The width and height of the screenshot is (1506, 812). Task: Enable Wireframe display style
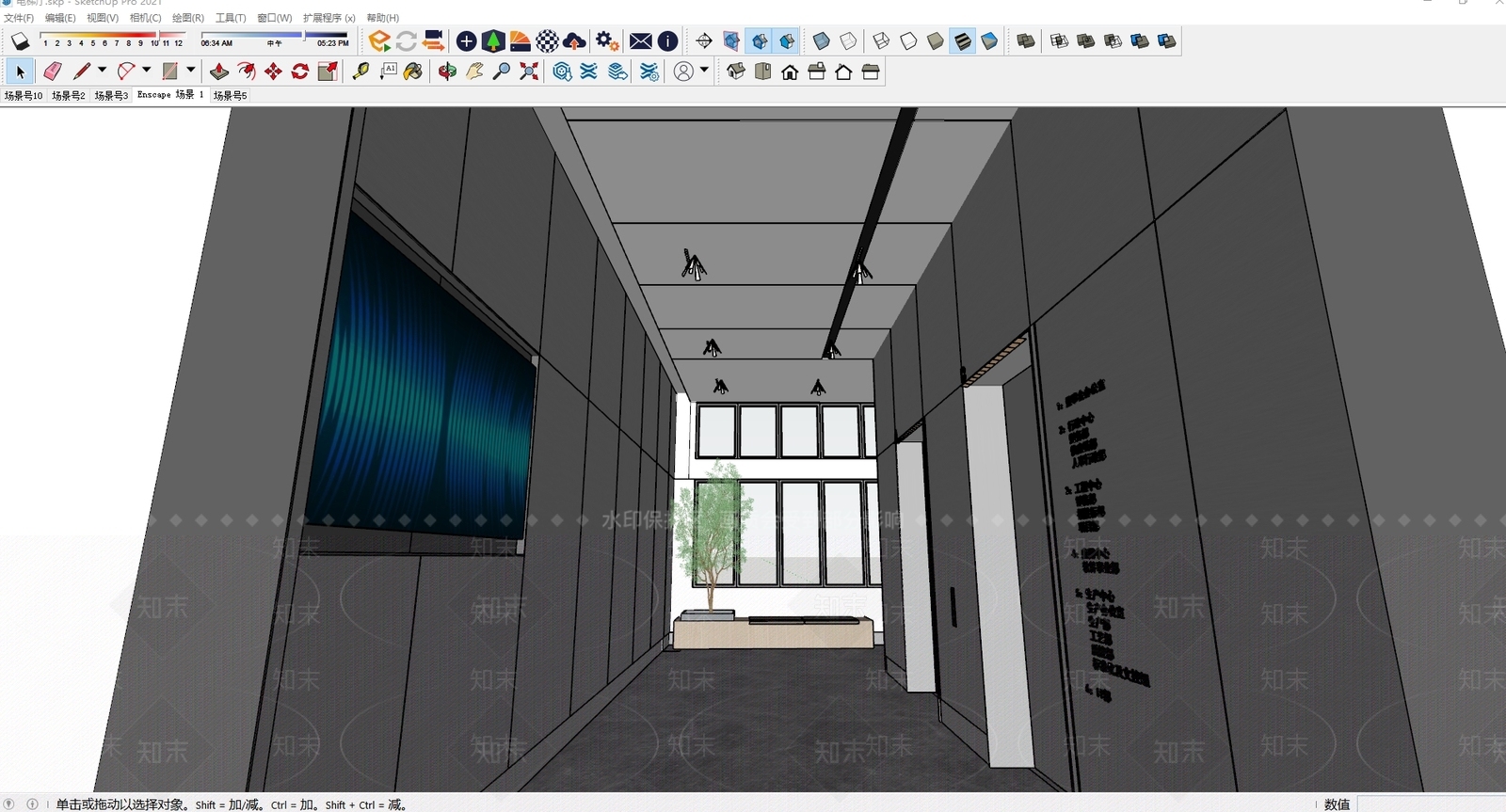(881, 40)
